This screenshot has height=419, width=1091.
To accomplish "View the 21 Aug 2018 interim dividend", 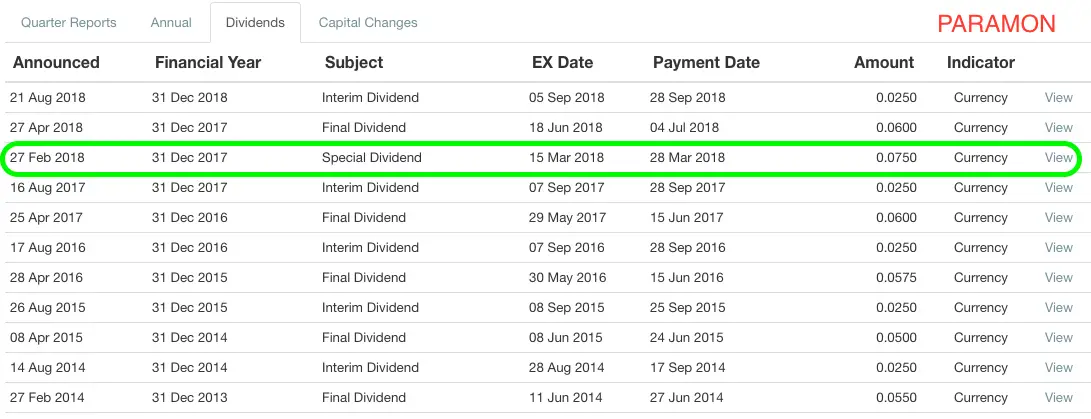I will (x=1058, y=97).
